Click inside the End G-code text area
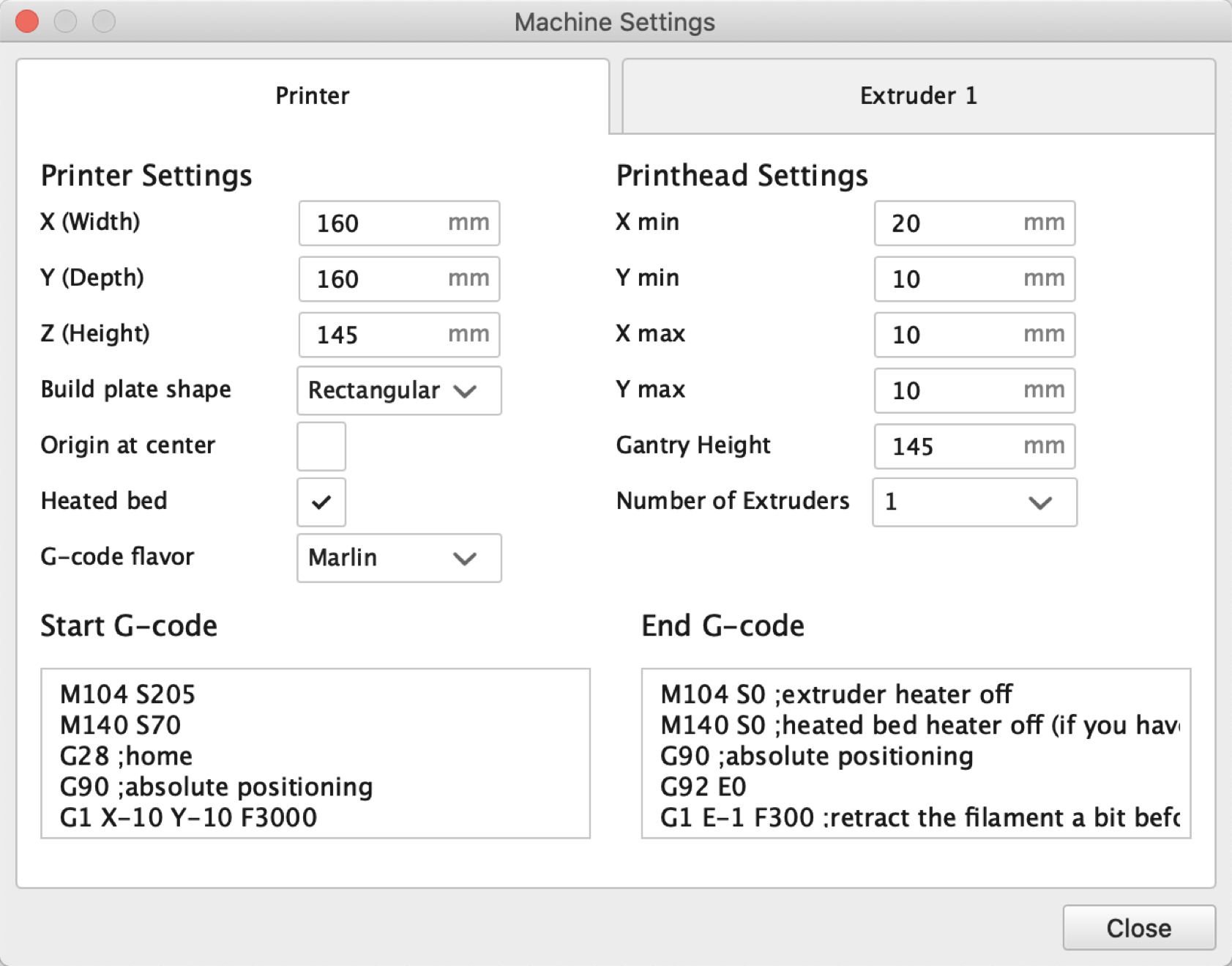This screenshot has height=966, width=1232. pyautogui.click(x=916, y=753)
